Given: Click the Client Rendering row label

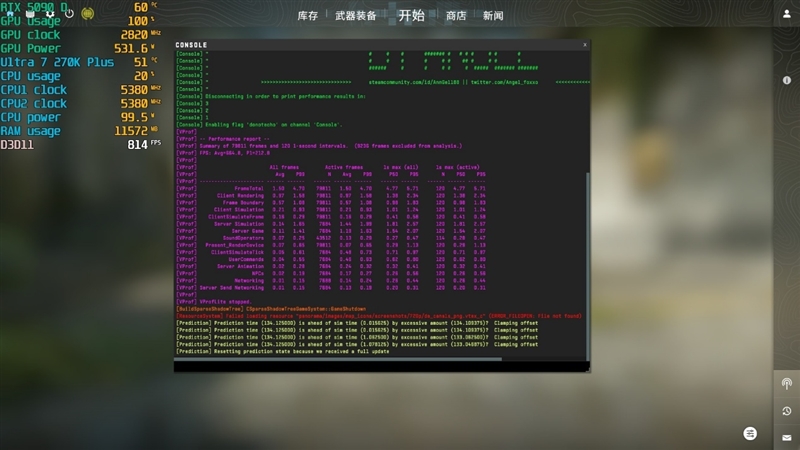Looking at the screenshot, I should (240, 195).
